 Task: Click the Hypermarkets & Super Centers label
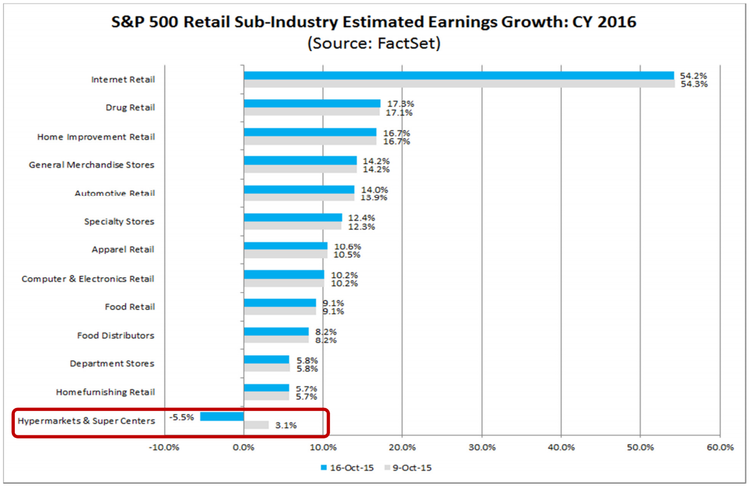click(88, 421)
